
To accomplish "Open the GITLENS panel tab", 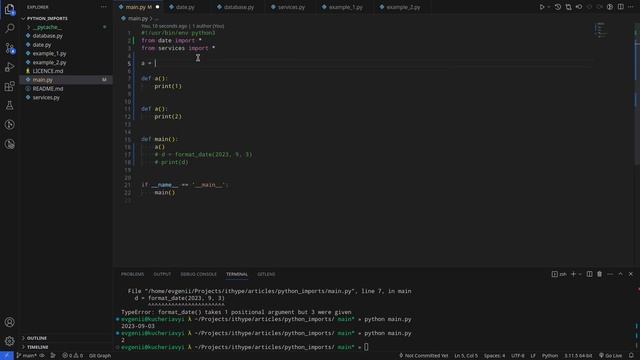I will pyautogui.click(x=266, y=274).
